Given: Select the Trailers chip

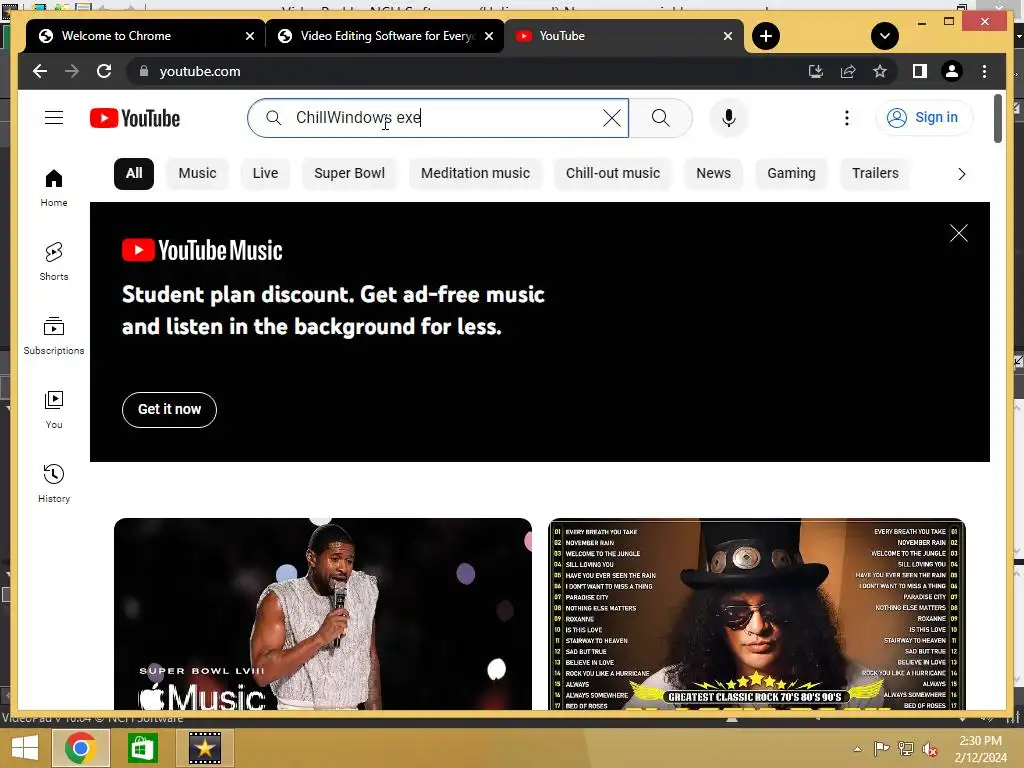Looking at the screenshot, I should pos(875,173).
